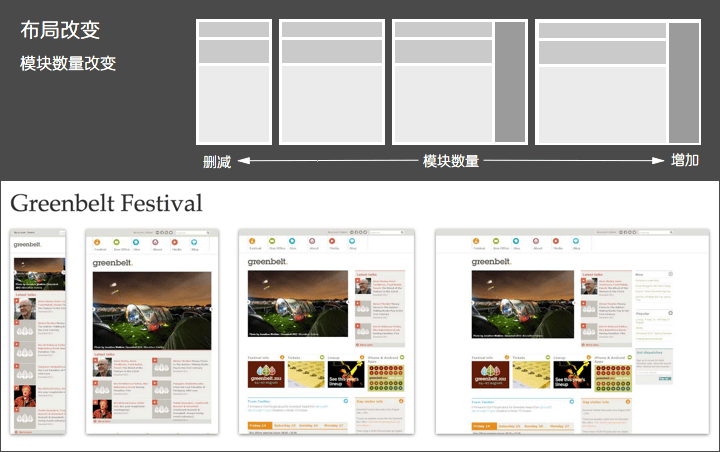Open the yellow Tickets thumbnail in third layout
This screenshot has width=720, height=452.
[306, 374]
